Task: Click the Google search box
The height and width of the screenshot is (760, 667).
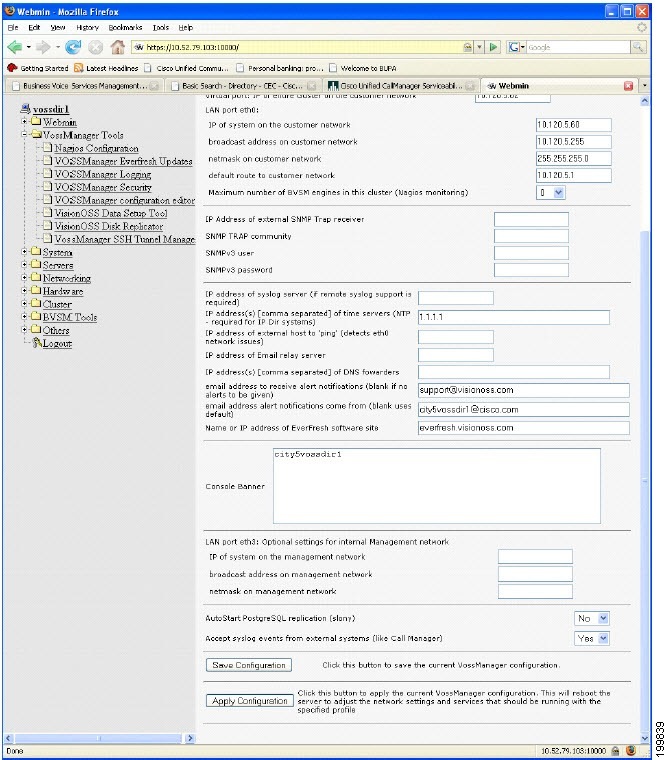Action: [578, 47]
